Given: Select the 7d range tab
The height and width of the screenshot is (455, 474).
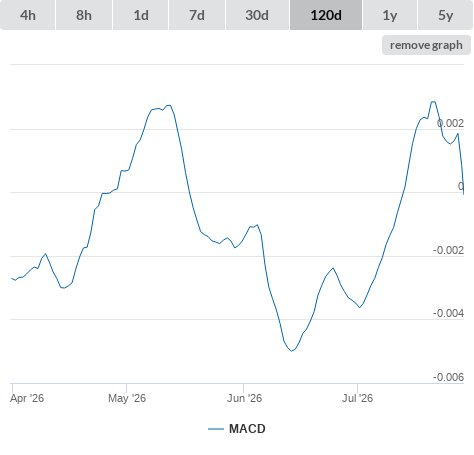Looking at the screenshot, I should click(x=197, y=15).
